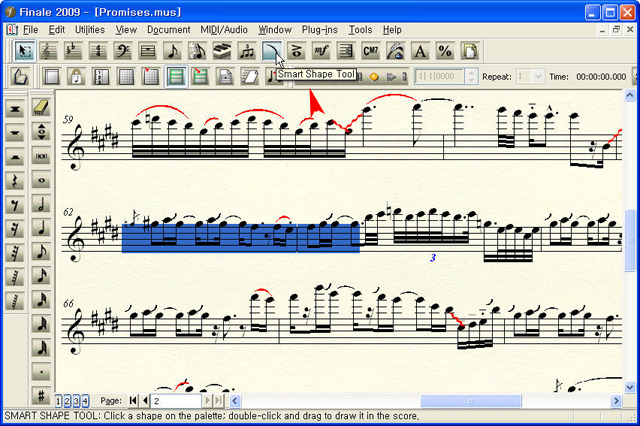Click the highlighted green staff lines icon

tap(176, 76)
